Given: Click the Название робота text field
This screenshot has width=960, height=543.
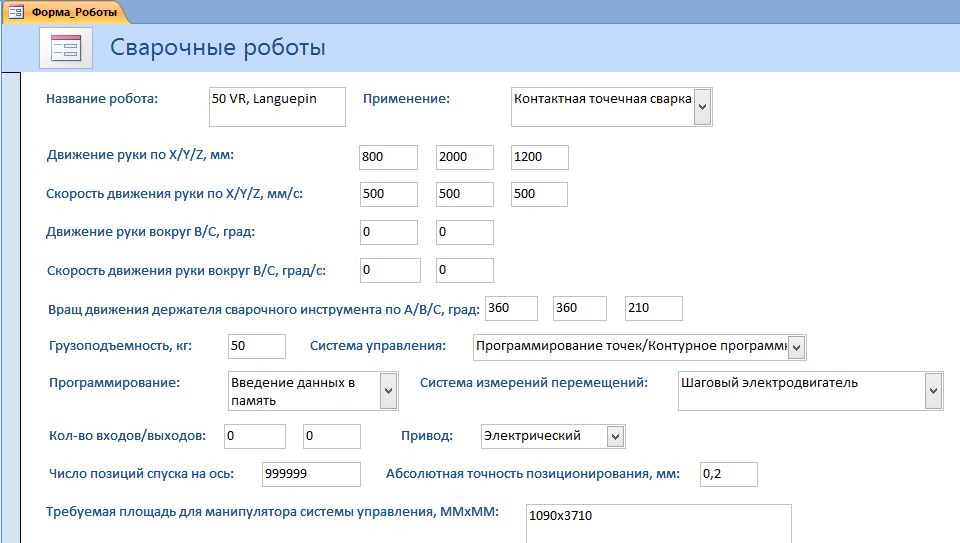Looking at the screenshot, I should click(277, 107).
